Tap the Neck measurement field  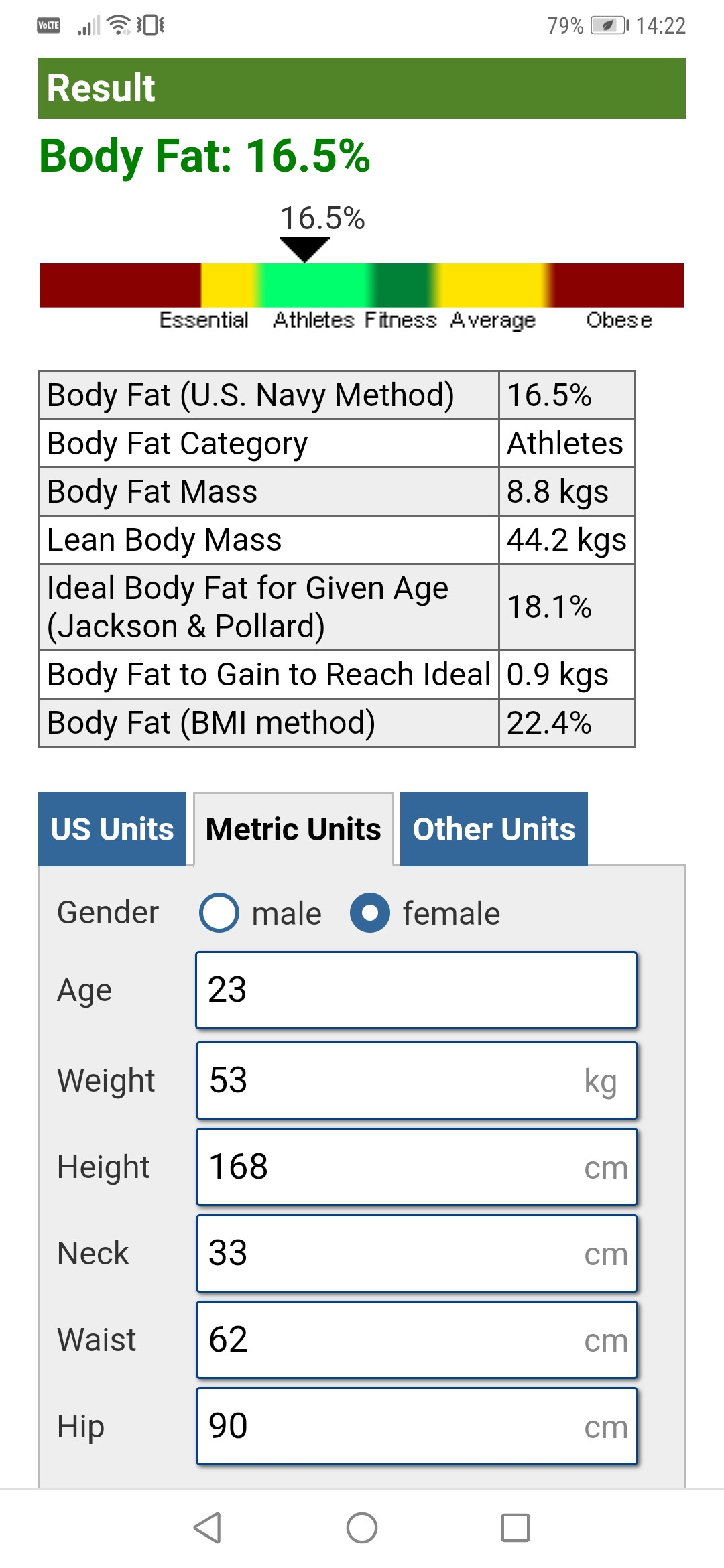click(416, 1253)
